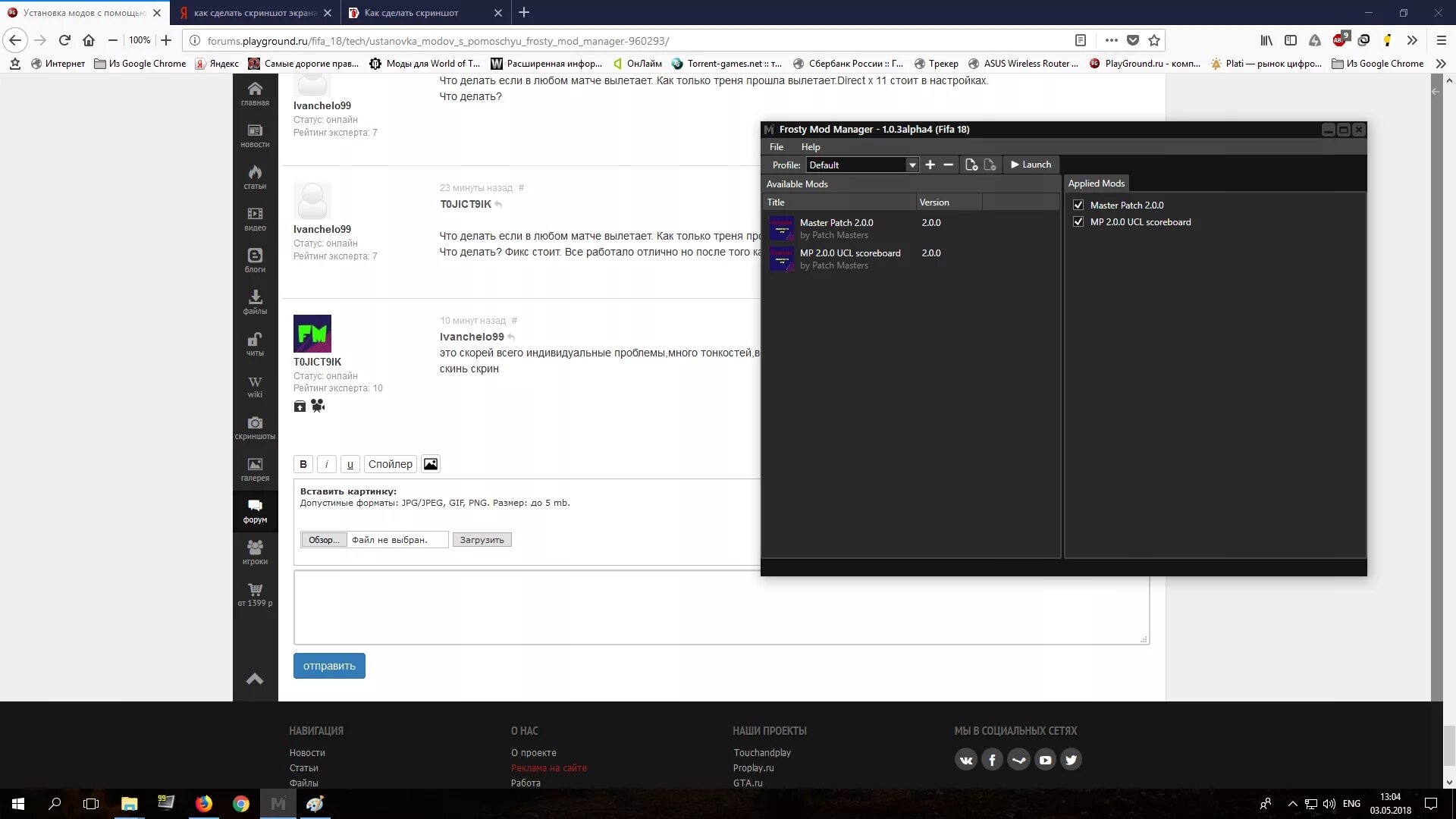Screen dimensions: 1456x819
Task: Open the Яндекс bookmark
Action: pos(217,64)
